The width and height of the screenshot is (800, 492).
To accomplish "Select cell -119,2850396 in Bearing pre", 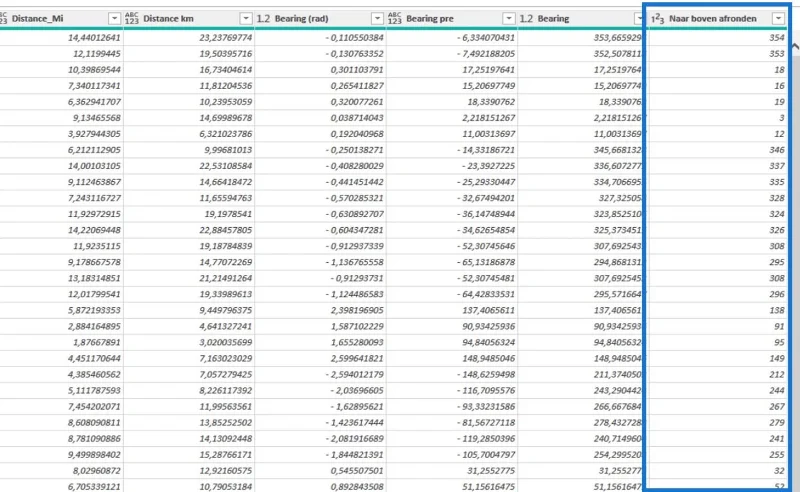I will pyautogui.click(x=486, y=438).
